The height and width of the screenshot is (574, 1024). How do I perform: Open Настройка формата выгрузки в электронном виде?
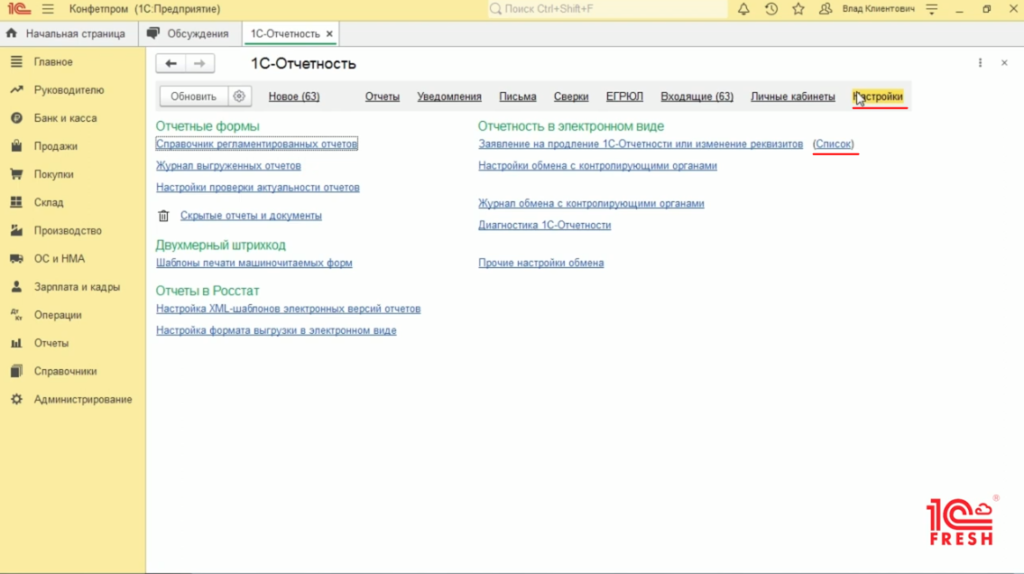pos(276,330)
